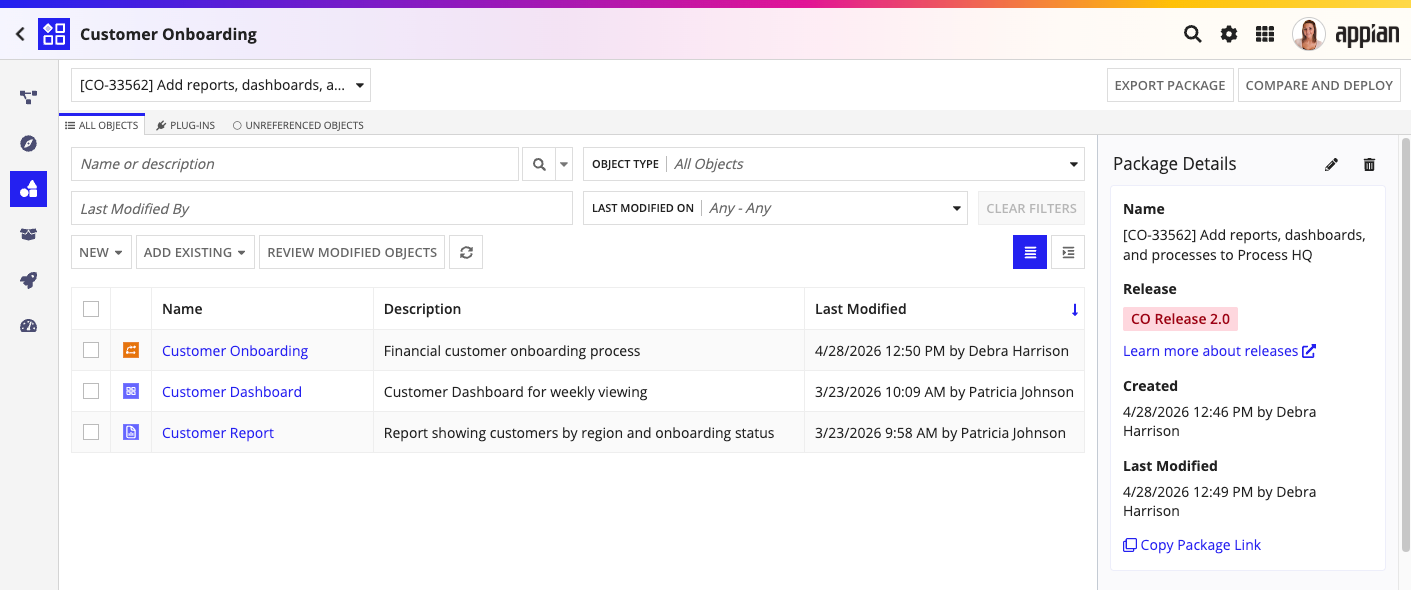Click '4/28/2026 12:50 PM by Debra Harrison' cell
Image resolution: width=1411 pixels, height=590 pixels.
[942, 351]
